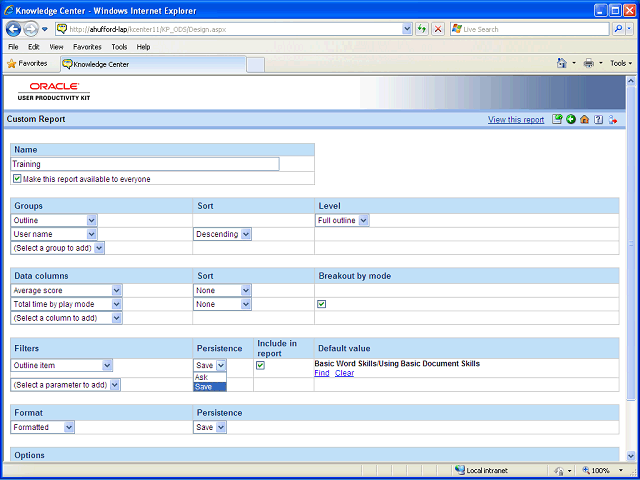This screenshot has height=480, width=640.
Task: Click the browser Forward arrow
Action: click(x=31, y=29)
